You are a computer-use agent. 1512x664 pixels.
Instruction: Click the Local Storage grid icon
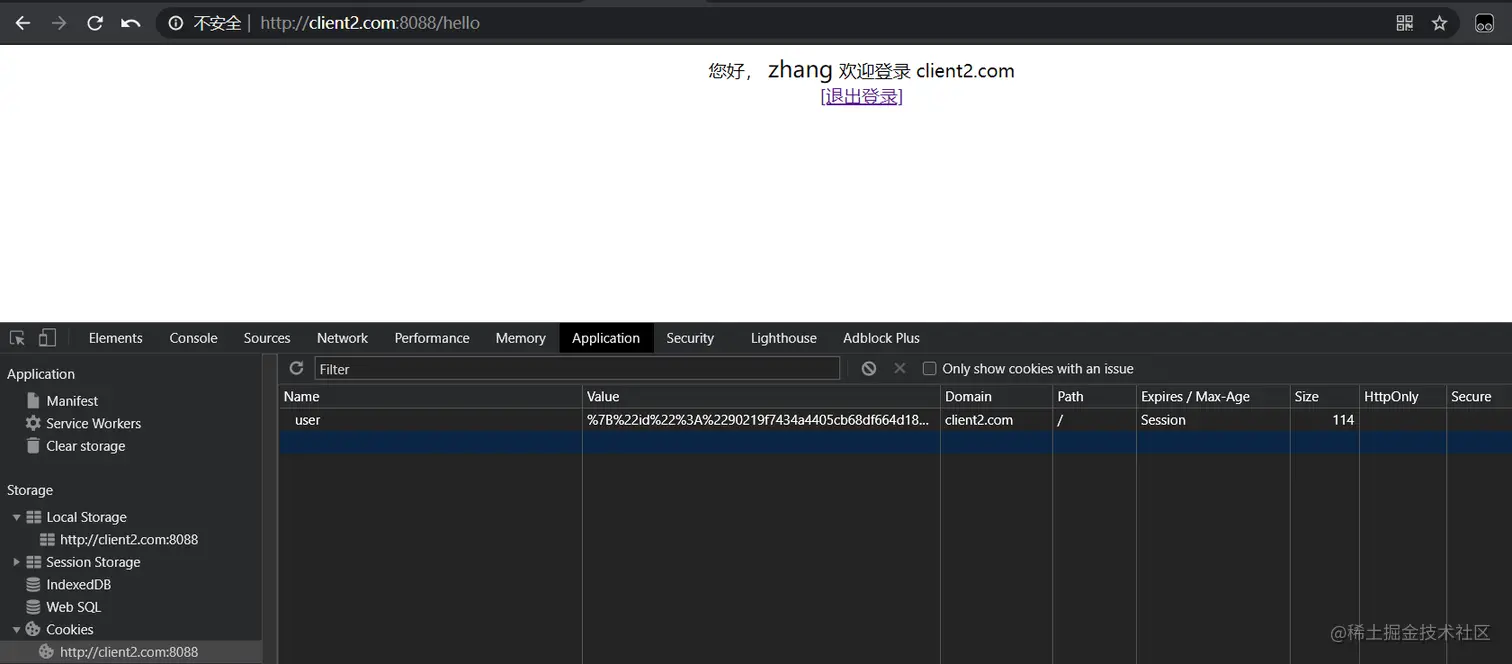33,517
